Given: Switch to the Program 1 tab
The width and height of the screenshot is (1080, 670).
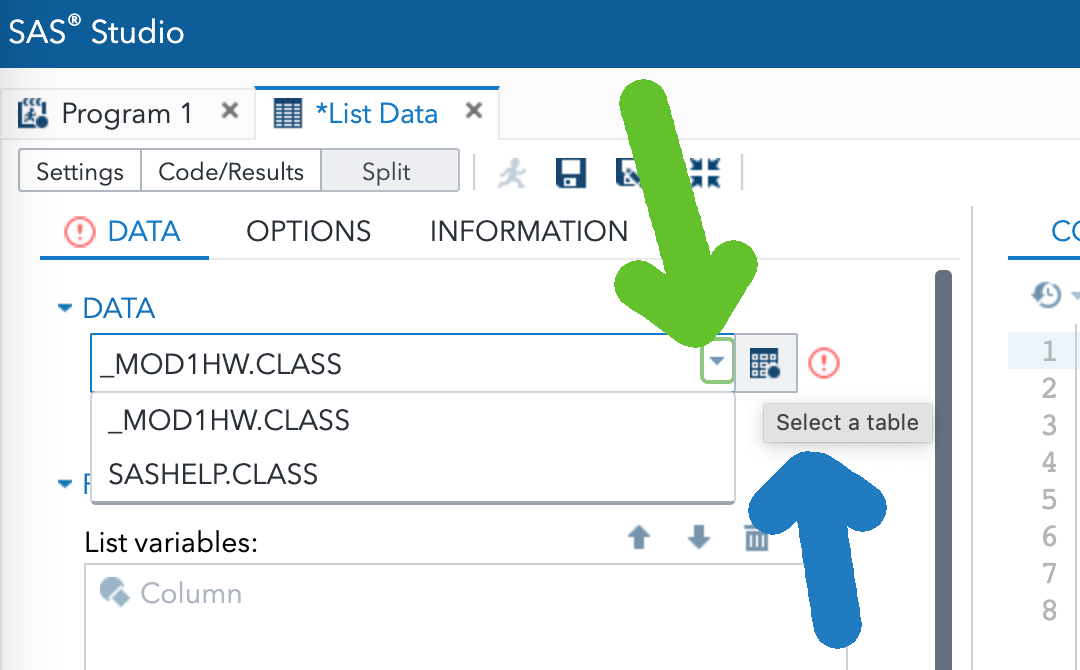Looking at the screenshot, I should point(126,113).
